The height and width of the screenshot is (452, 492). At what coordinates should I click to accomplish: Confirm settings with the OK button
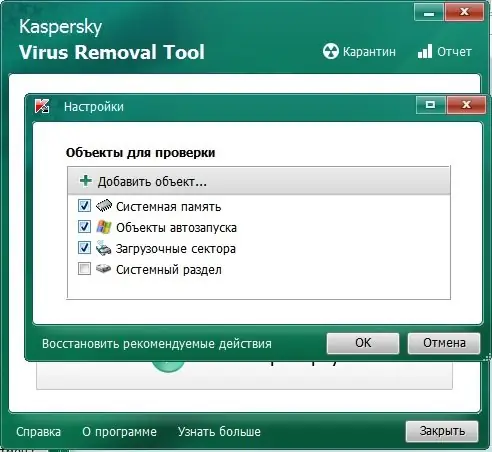(363, 343)
